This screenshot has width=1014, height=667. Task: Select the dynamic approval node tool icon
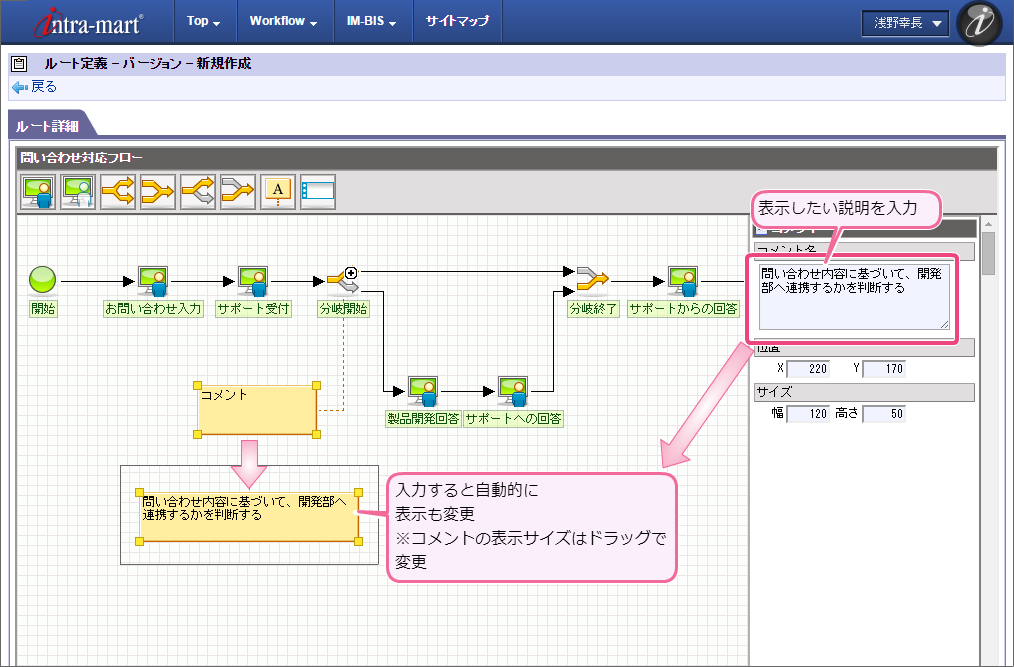78,191
